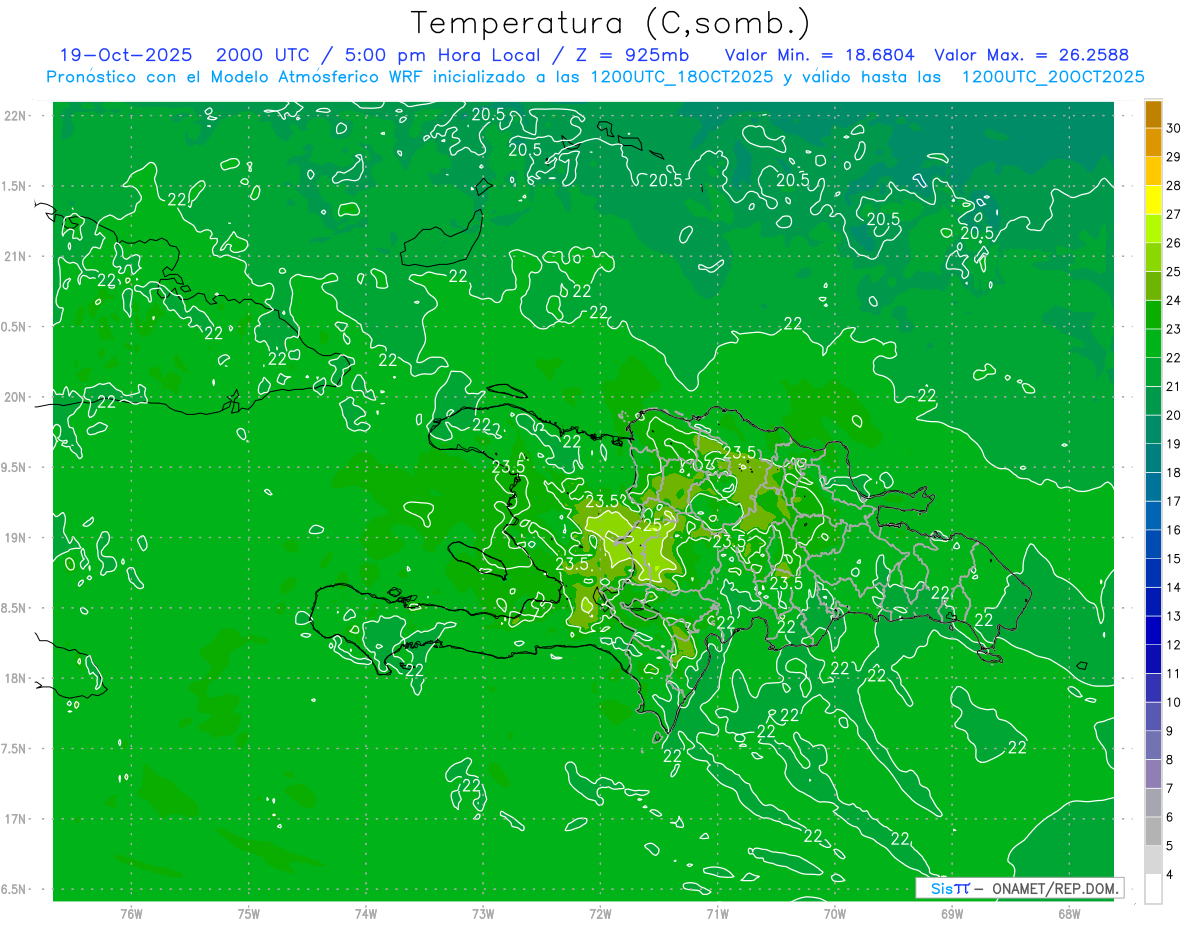Viewport: 1200px width, 927px height.
Task: Click the colorbar label "20"
Action: pyautogui.click(x=1173, y=415)
